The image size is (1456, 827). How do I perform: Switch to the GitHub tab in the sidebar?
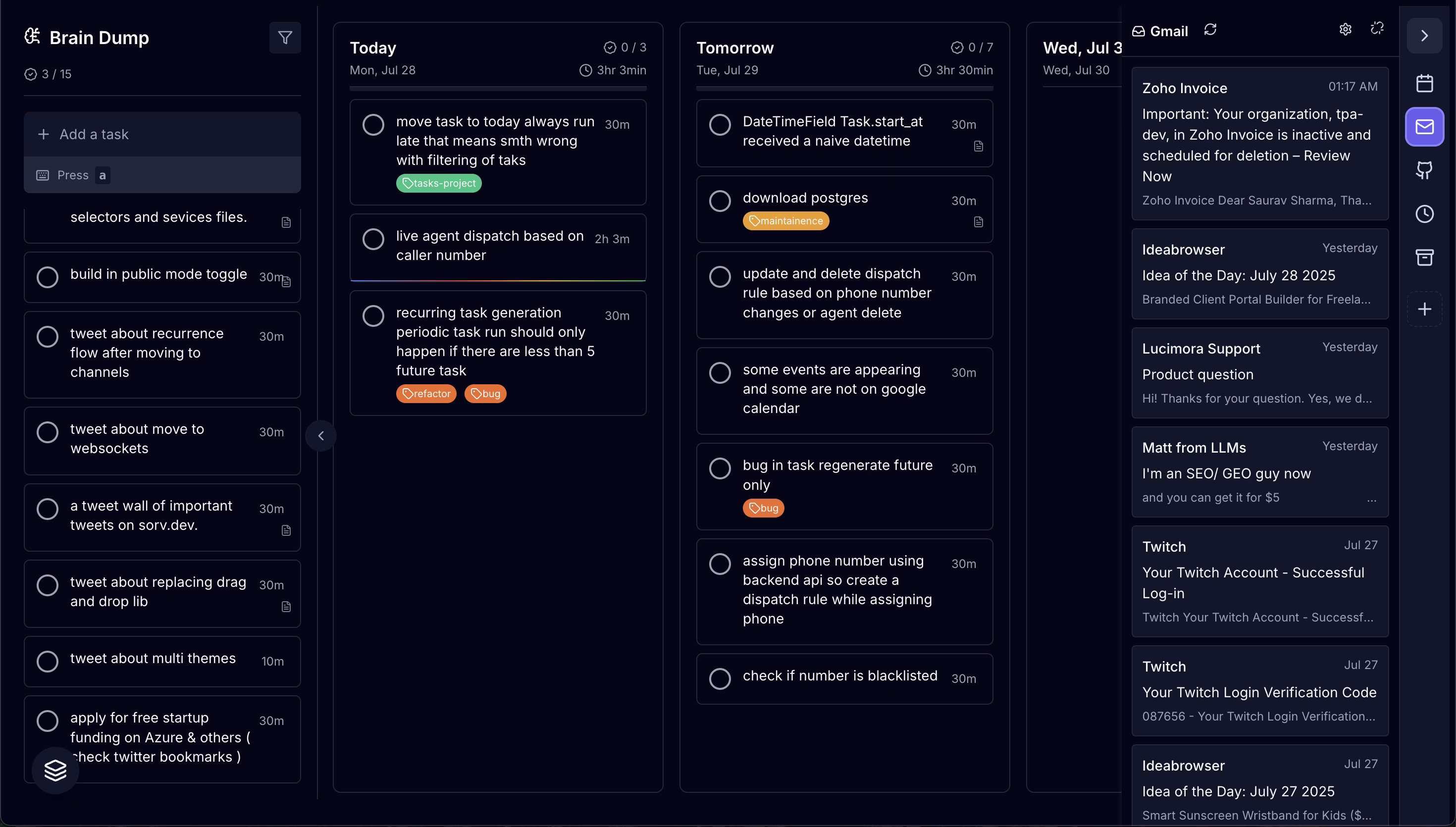(1424, 170)
